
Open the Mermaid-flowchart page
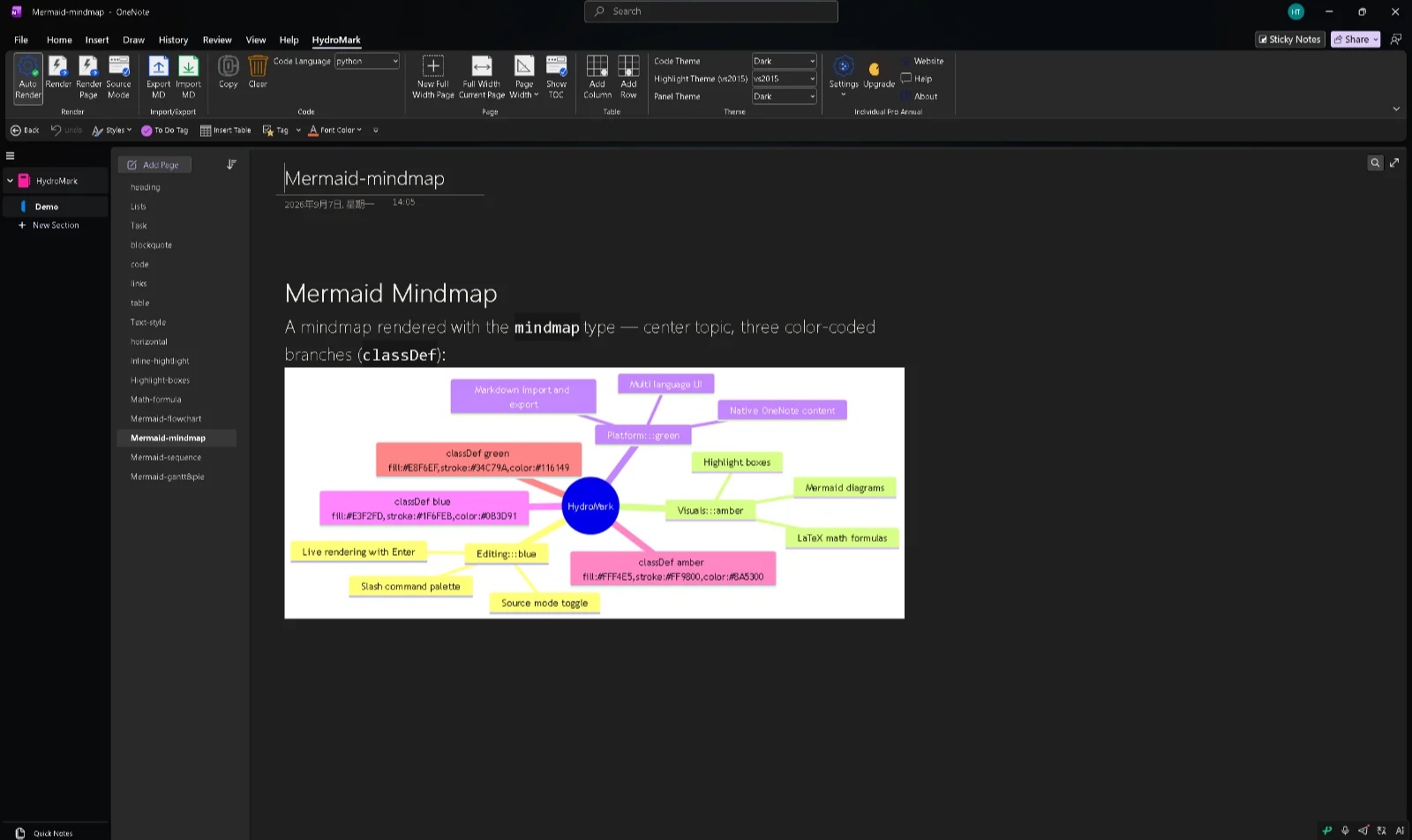point(166,419)
